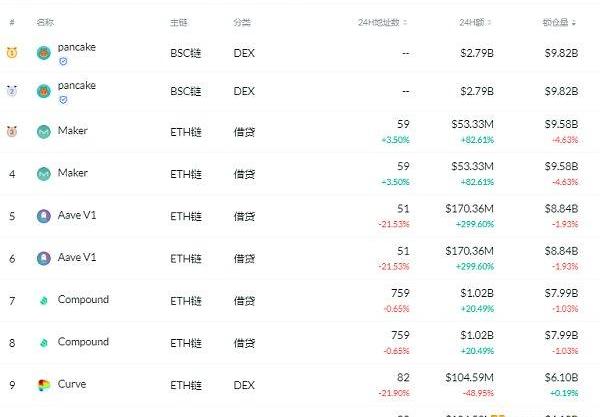Click the Aave V1 ghost logo in row 5

[44, 216]
